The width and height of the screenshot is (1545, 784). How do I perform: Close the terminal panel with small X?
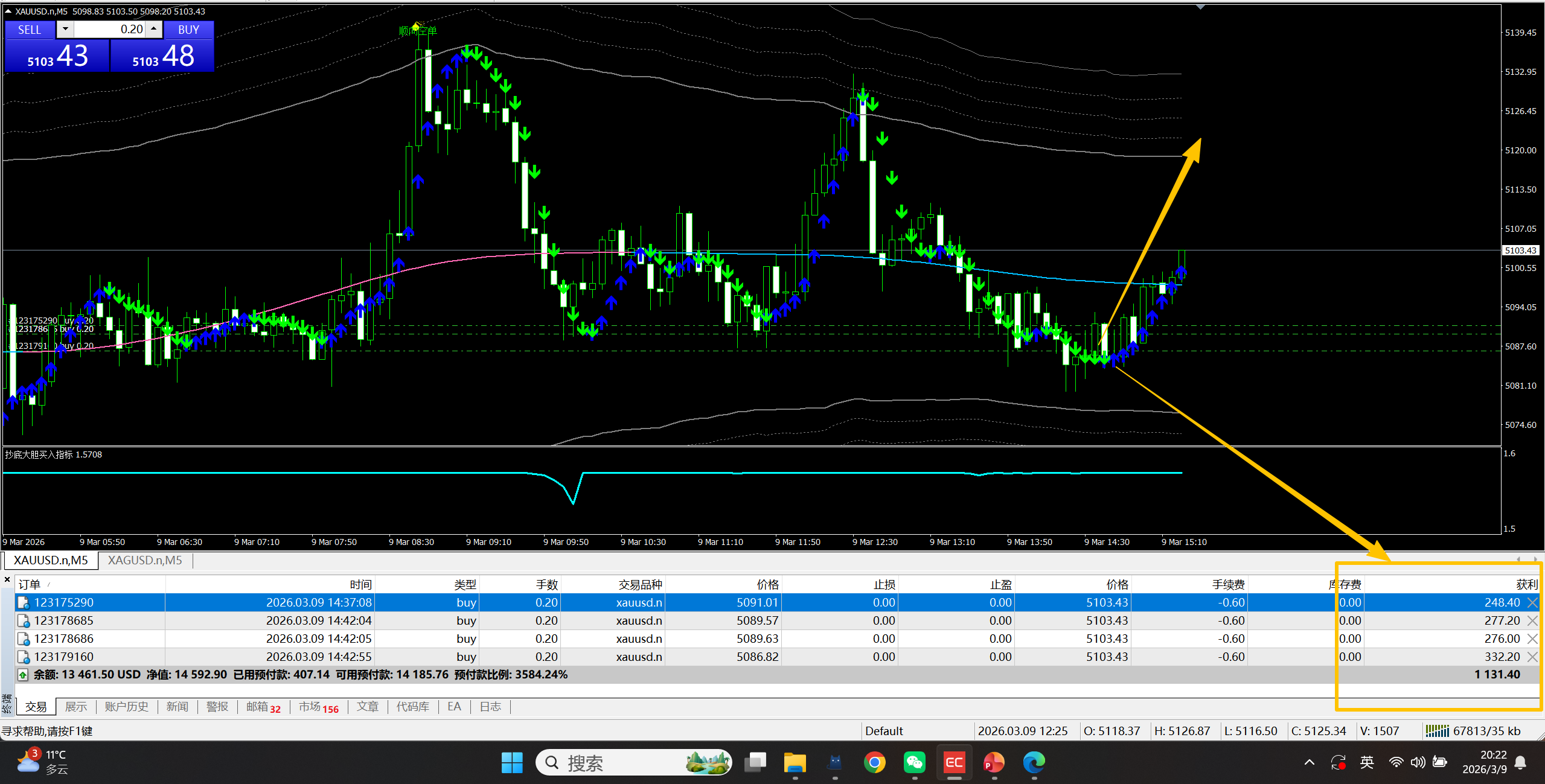pos(7,580)
